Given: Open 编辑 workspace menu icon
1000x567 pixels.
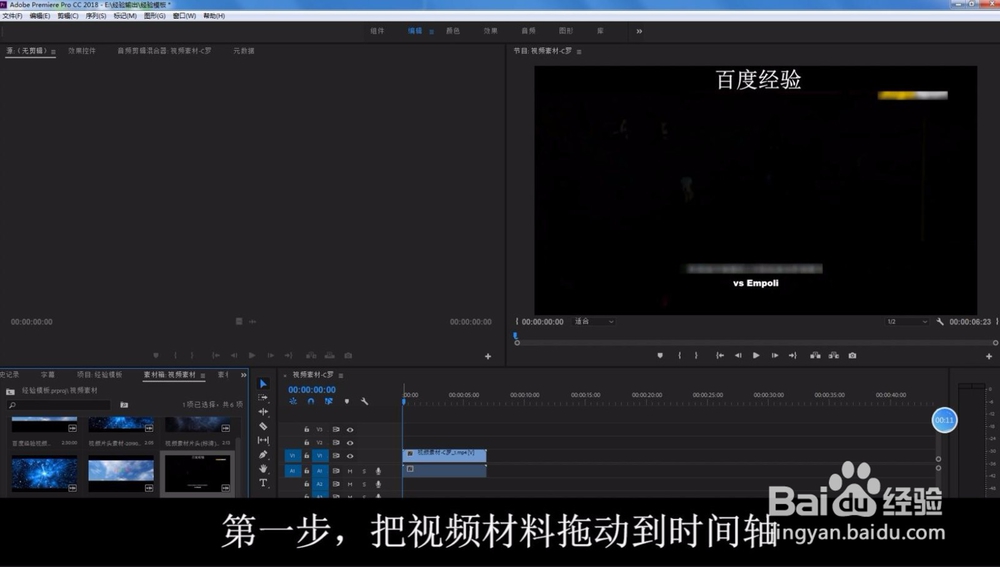Looking at the screenshot, I should (x=432, y=31).
